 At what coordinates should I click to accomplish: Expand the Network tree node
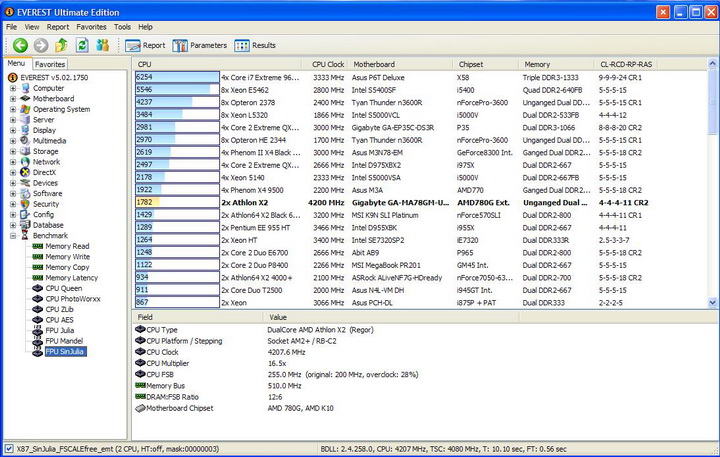coord(13,162)
